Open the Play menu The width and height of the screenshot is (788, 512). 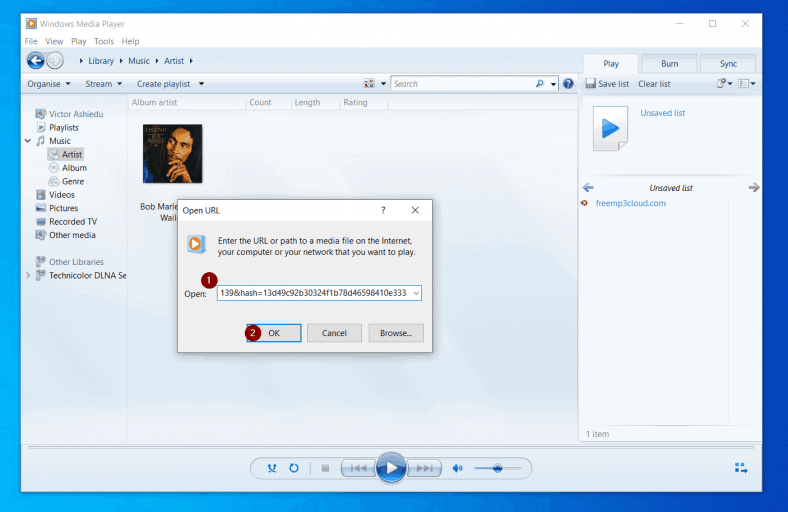click(78, 41)
